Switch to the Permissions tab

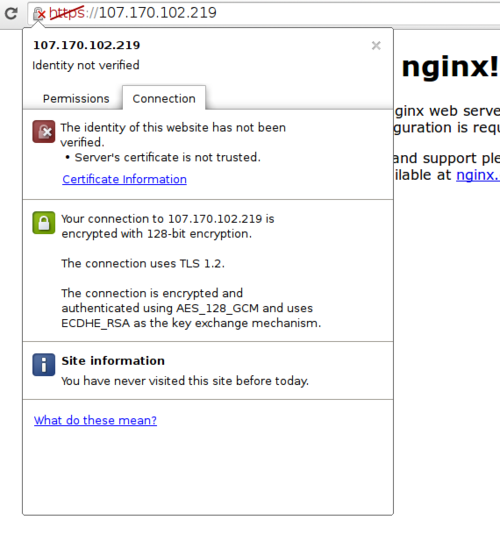(x=76, y=99)
